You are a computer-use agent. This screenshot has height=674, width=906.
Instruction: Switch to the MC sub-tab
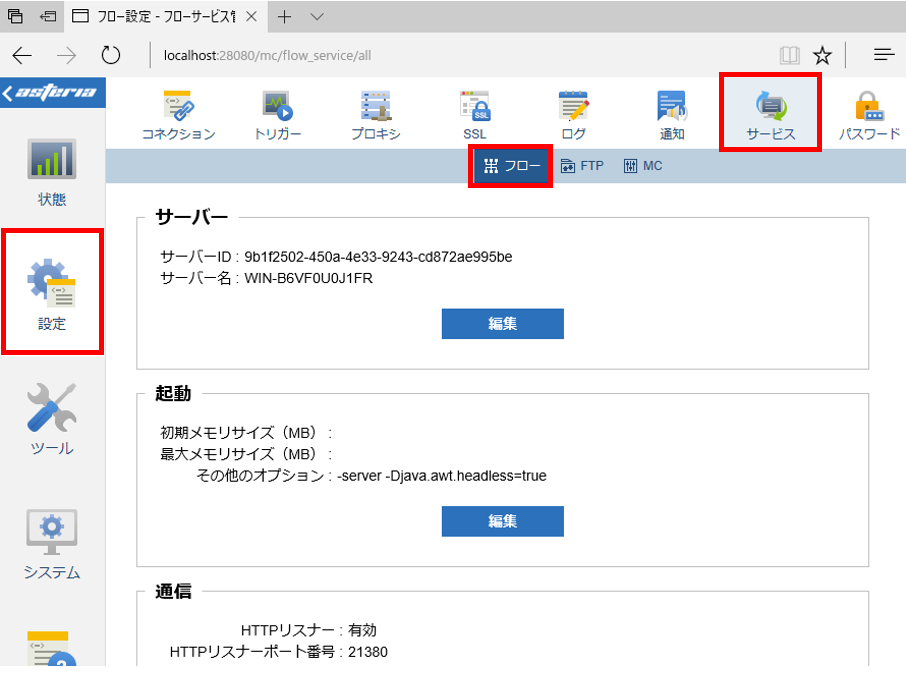[643, 166]
